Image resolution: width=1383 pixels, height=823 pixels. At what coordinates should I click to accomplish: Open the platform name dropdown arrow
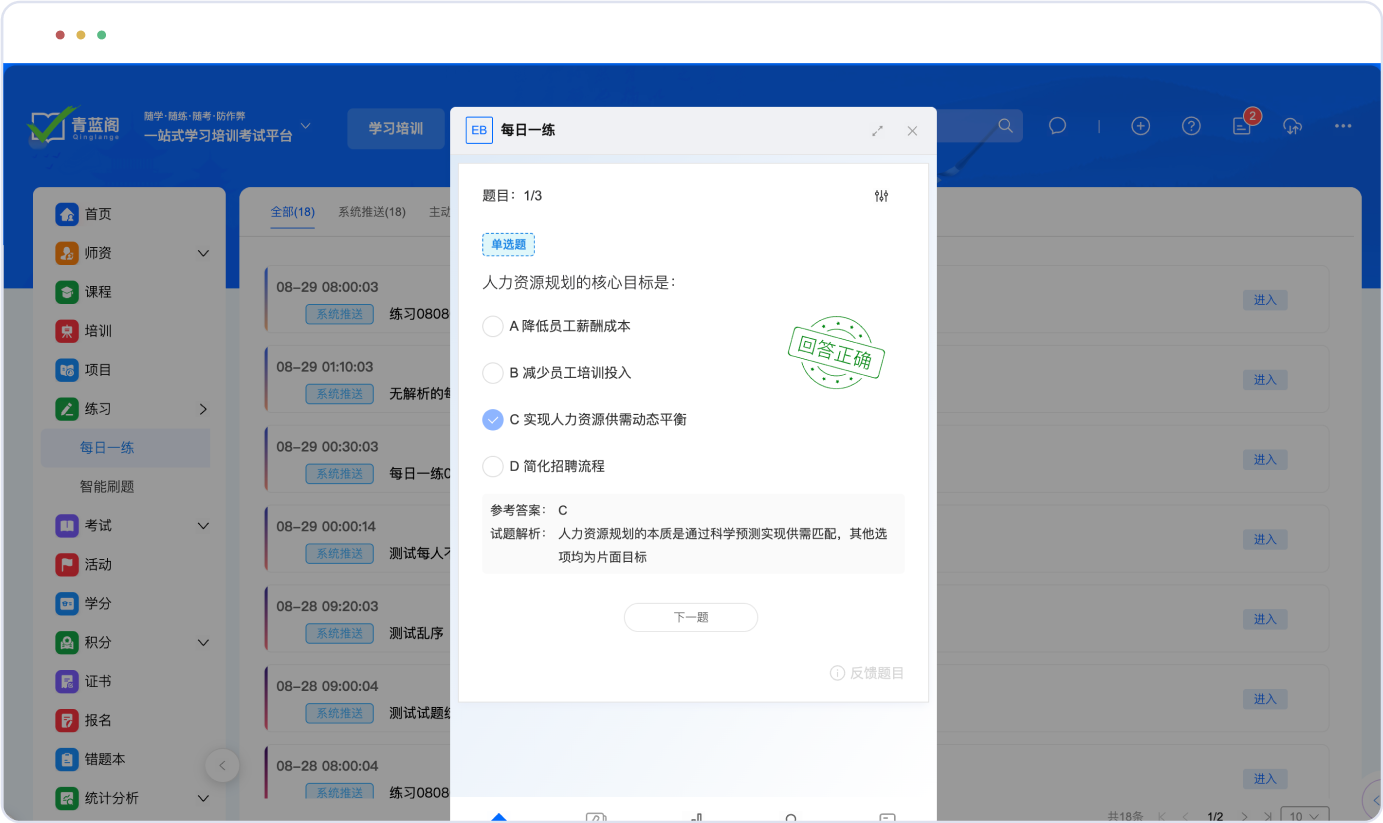click(x=306, y=126)
